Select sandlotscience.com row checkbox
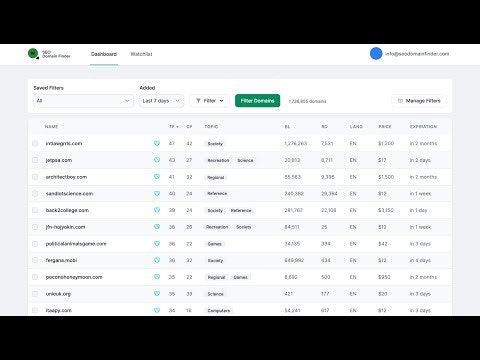 coord(35,193)
